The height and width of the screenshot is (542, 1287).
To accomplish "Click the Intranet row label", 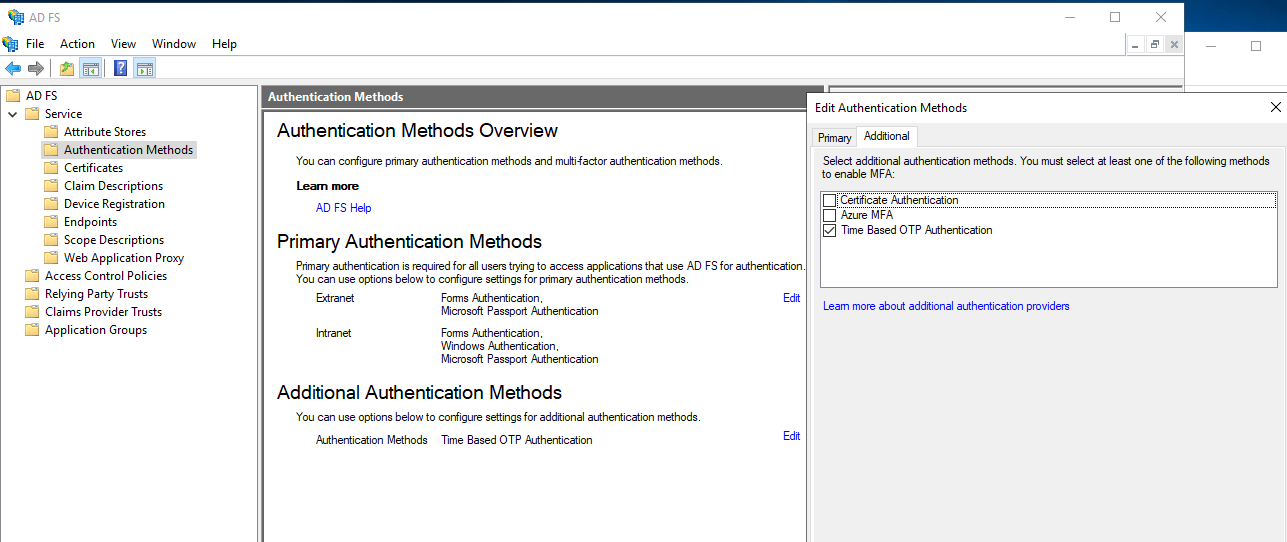I will pos(334,333).
